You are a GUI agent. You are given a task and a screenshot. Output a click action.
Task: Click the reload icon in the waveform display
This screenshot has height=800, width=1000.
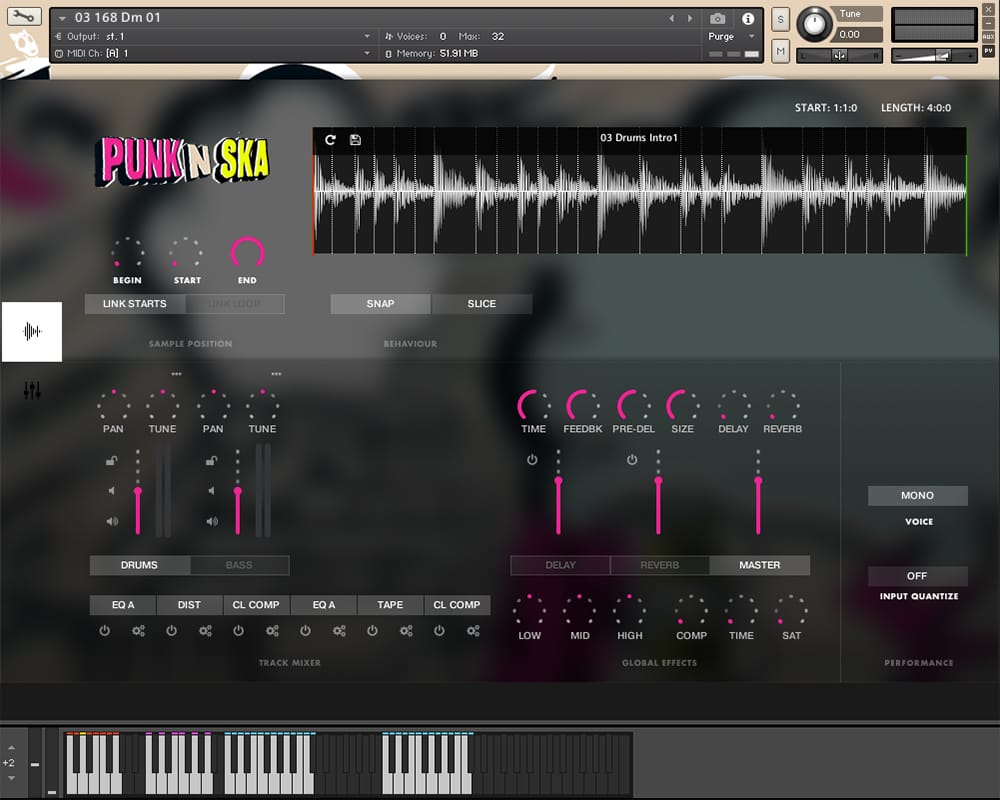click(331, 140)
